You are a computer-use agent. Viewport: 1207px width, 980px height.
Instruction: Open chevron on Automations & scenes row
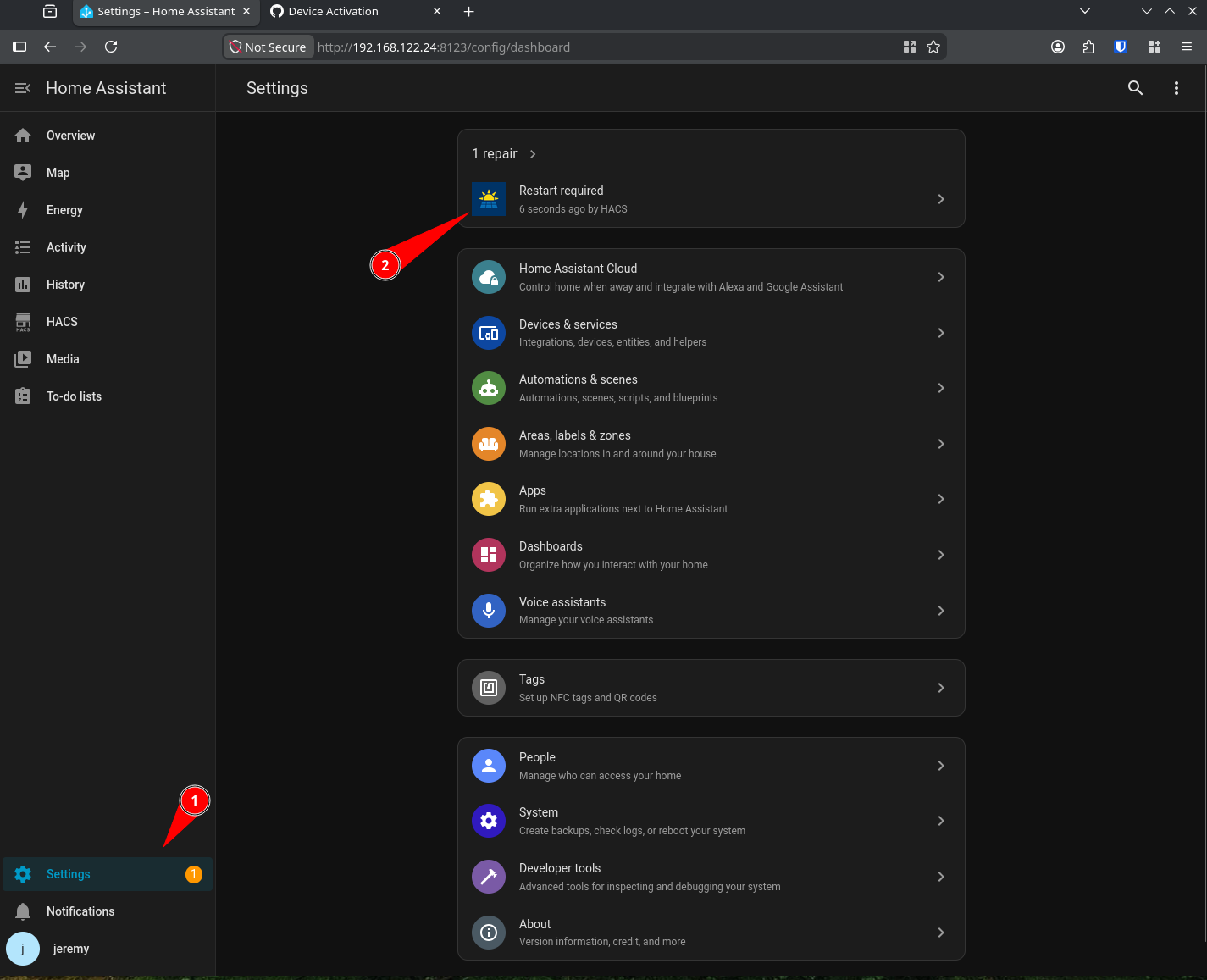click(x=941, y=388)
